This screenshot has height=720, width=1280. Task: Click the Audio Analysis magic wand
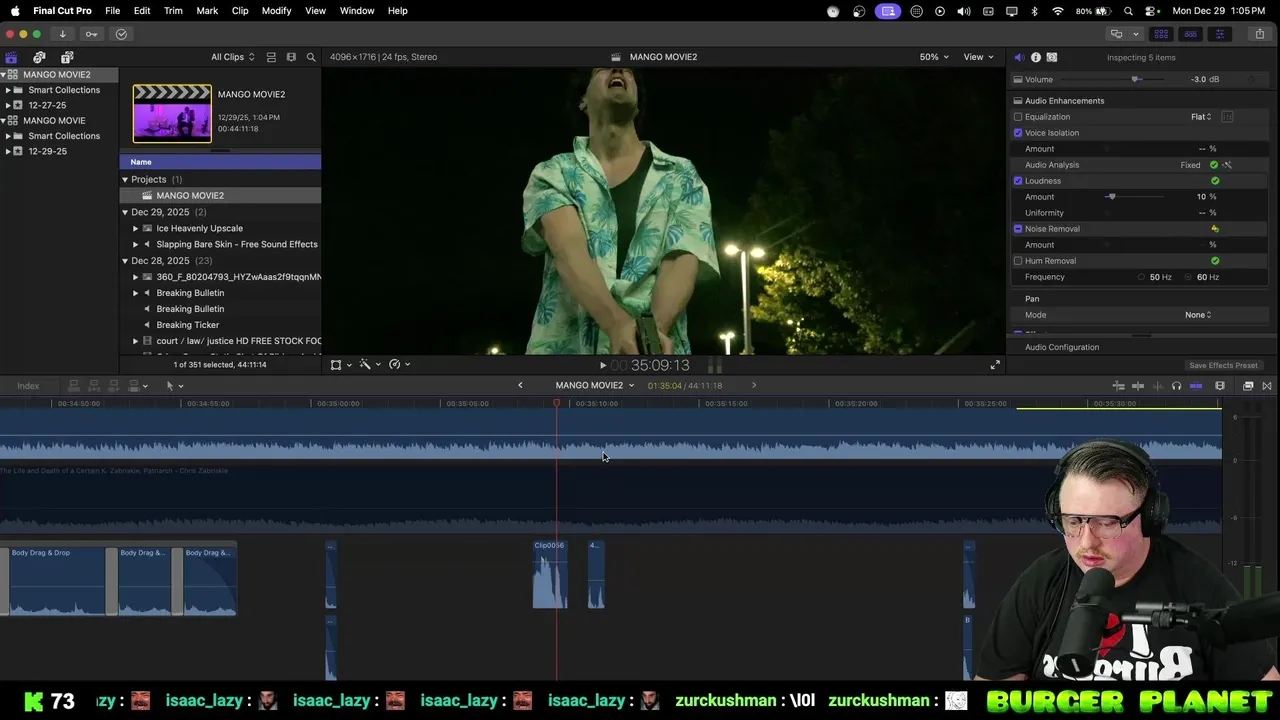1227,165
